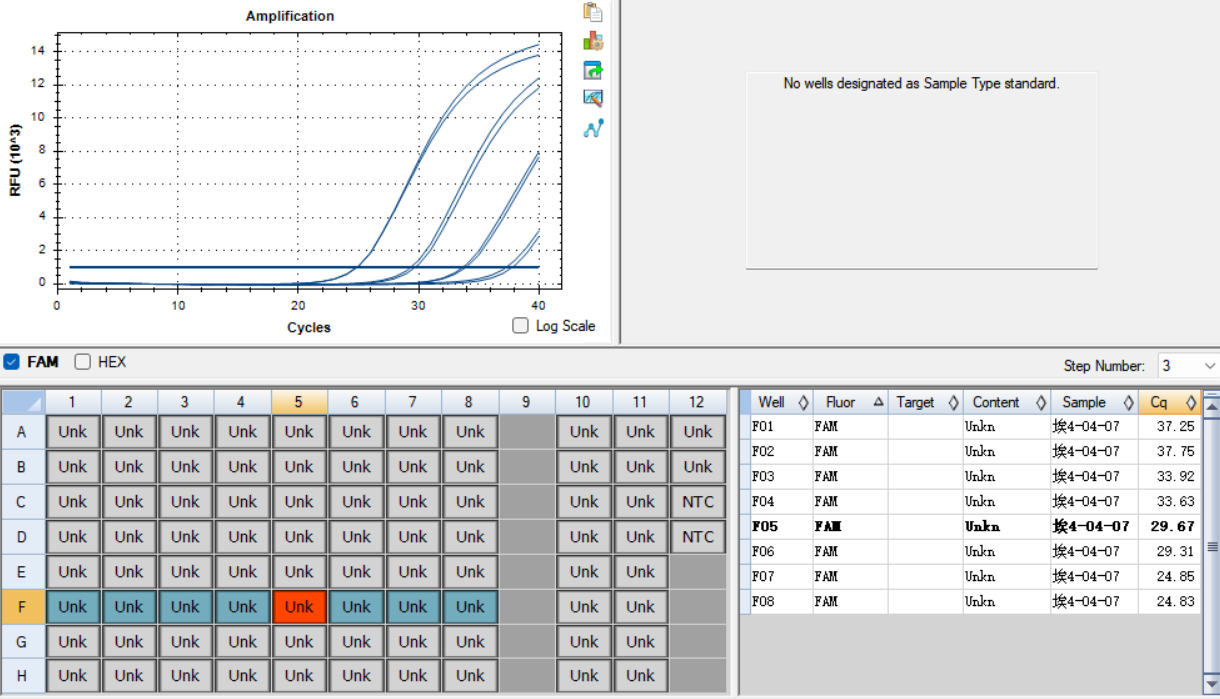Viewport: 1220px width, 699px height.
Task: Open the Step Number dropdown
Action: pyautogui.click(x=1188, y=366)
